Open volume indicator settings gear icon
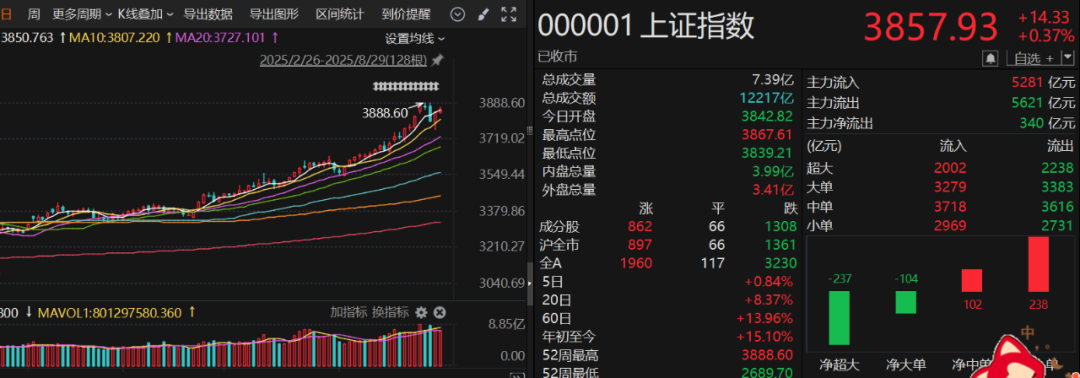This screenshot has width=1080, height=378. [x=422, y=313]
